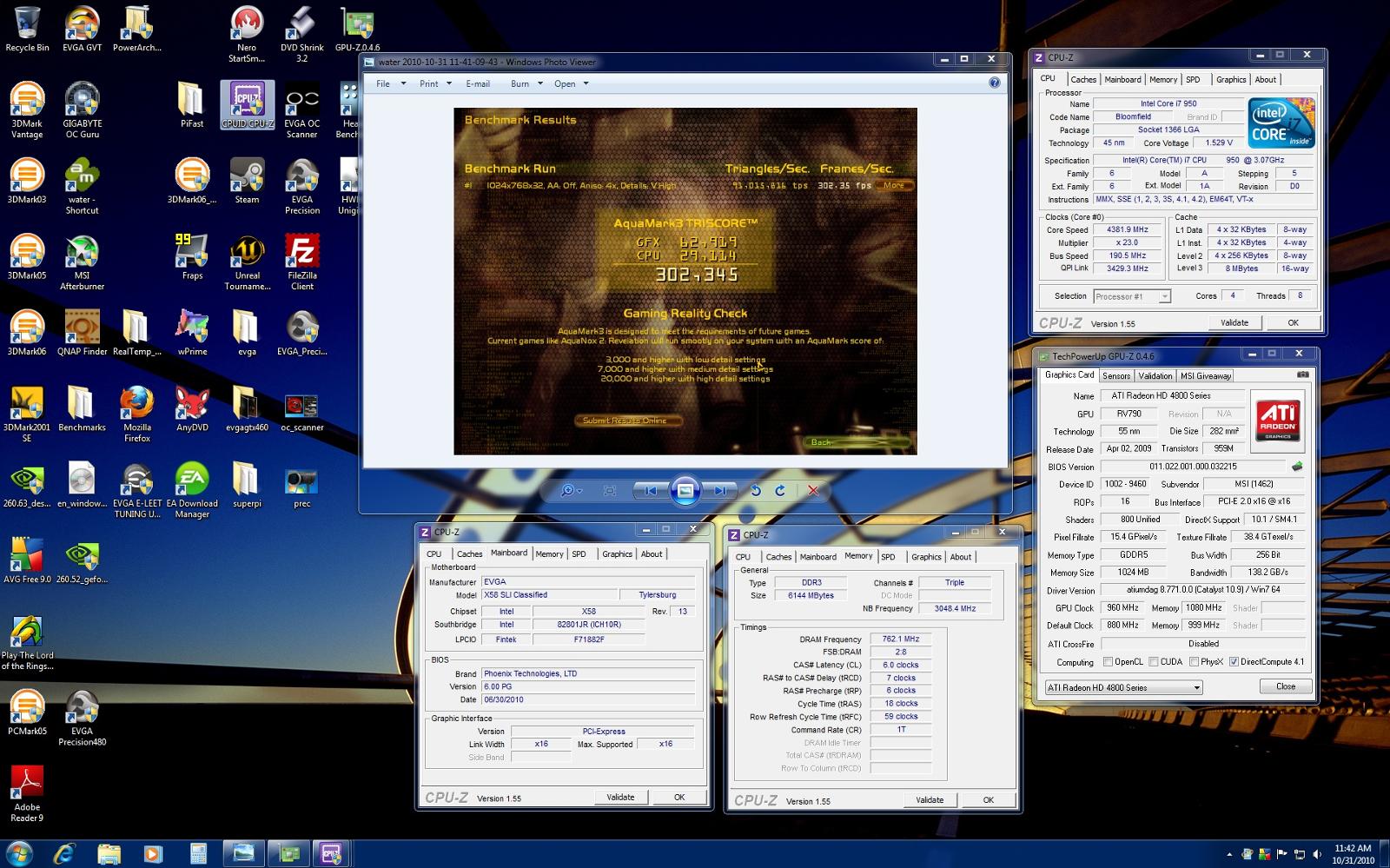
Task: Toggle the PhysX checkbox in GPU-Z
Action: [1195, 662]
